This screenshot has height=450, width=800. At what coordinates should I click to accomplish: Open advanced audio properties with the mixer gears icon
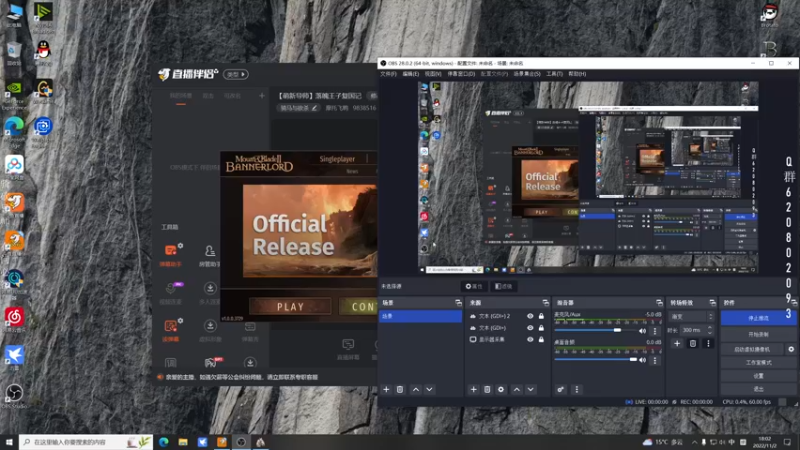tap(561, 389)
